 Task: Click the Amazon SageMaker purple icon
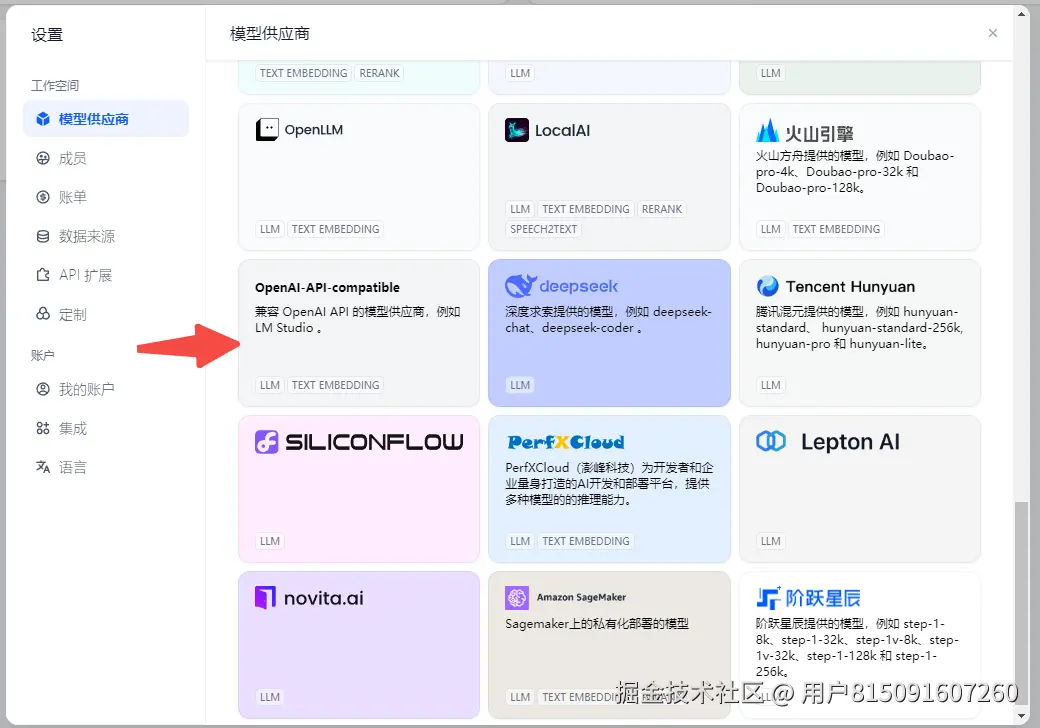pyautogui.click(x=517, y=597)
